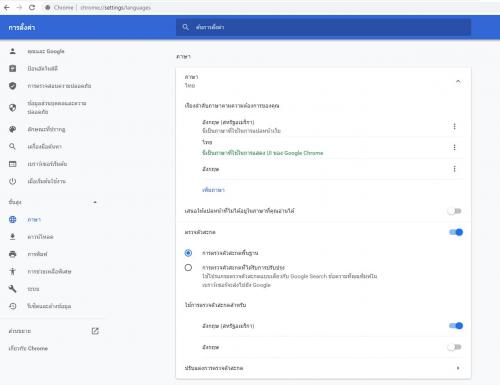
Task: Click the search icon in settings search bar
Action: point(186,27)
